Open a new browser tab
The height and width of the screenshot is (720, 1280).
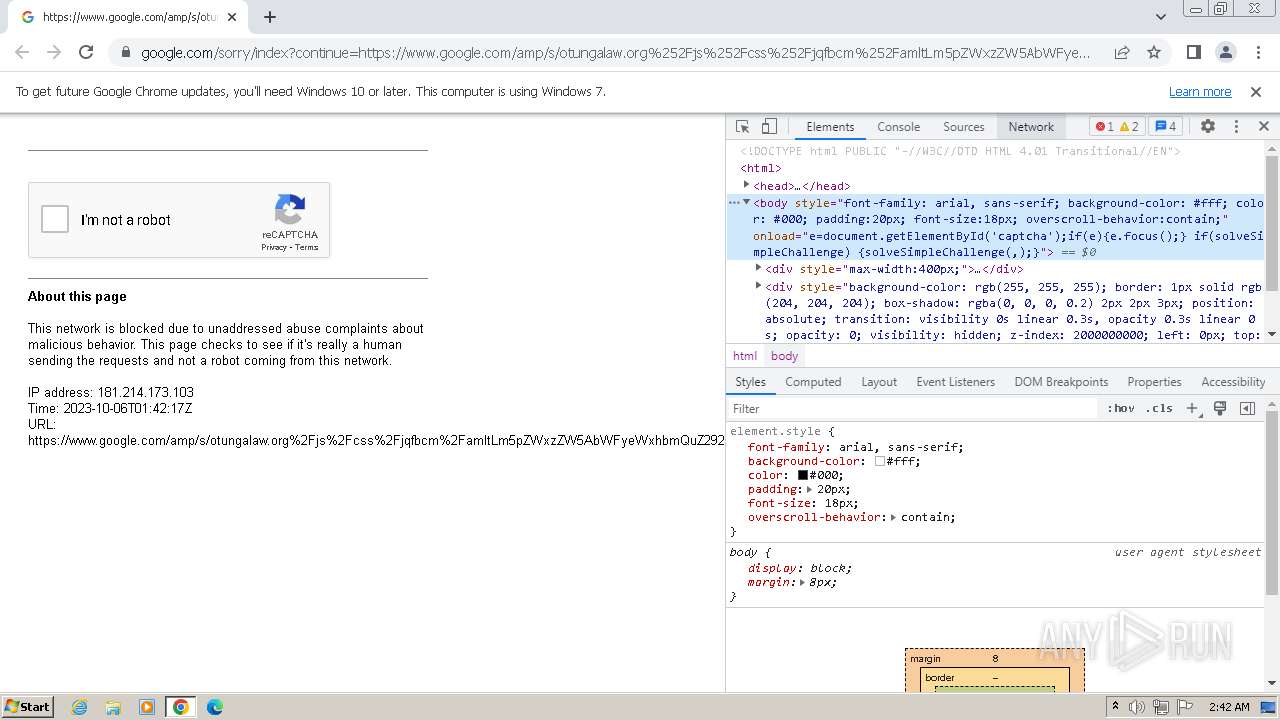[x=270, y=17]
